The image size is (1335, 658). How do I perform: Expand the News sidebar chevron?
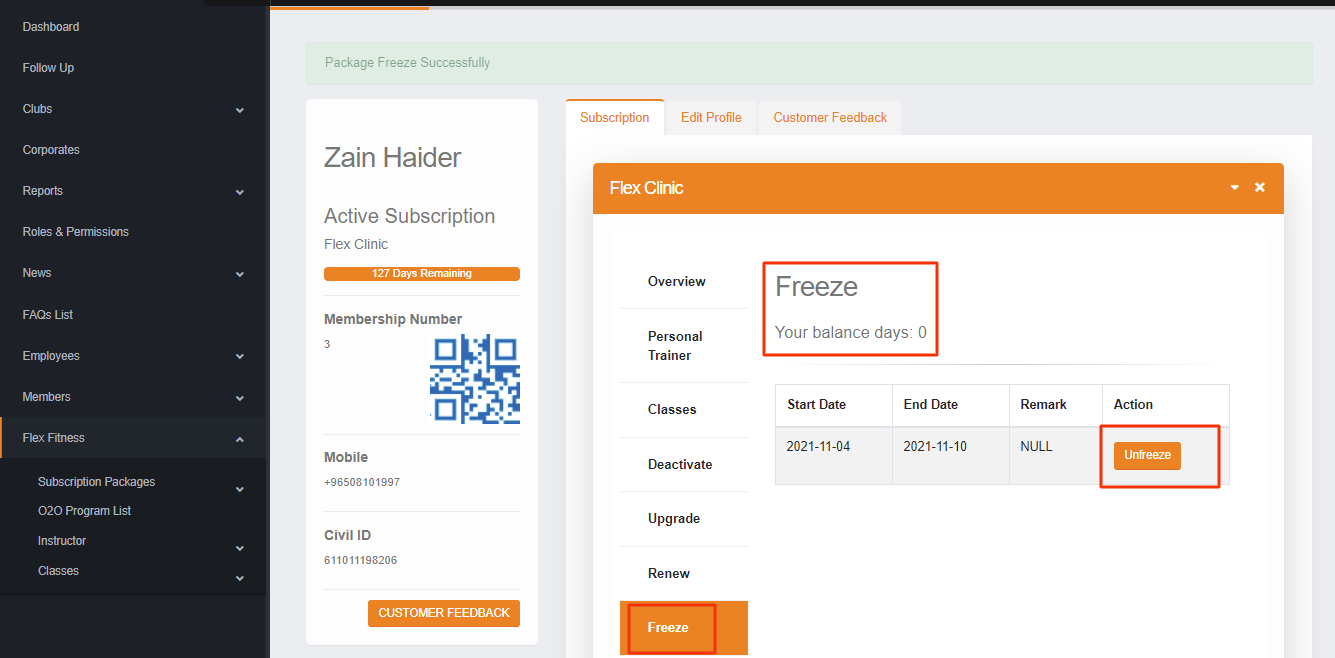point(240,274)
